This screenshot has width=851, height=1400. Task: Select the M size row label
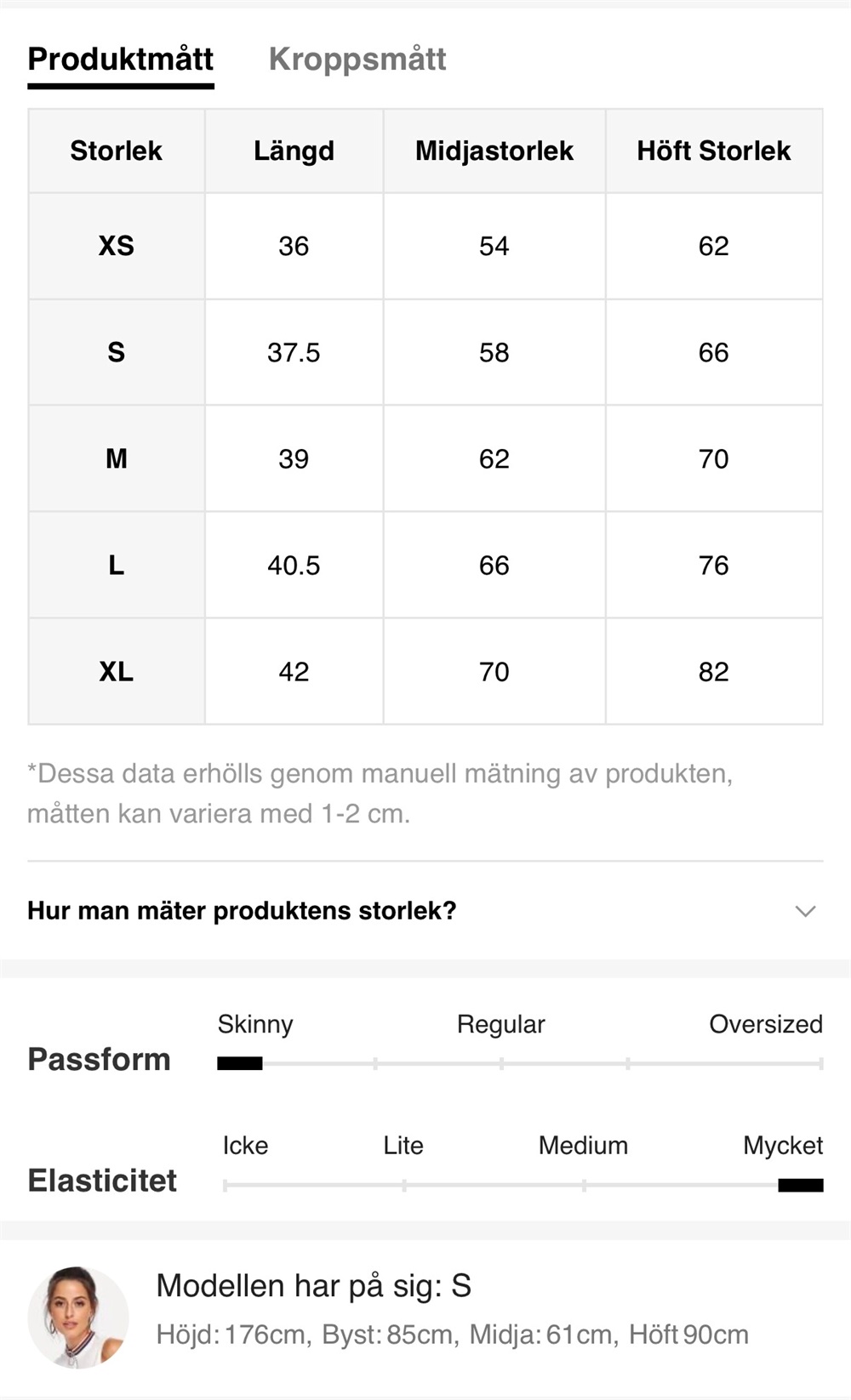[x=117, y=459]
